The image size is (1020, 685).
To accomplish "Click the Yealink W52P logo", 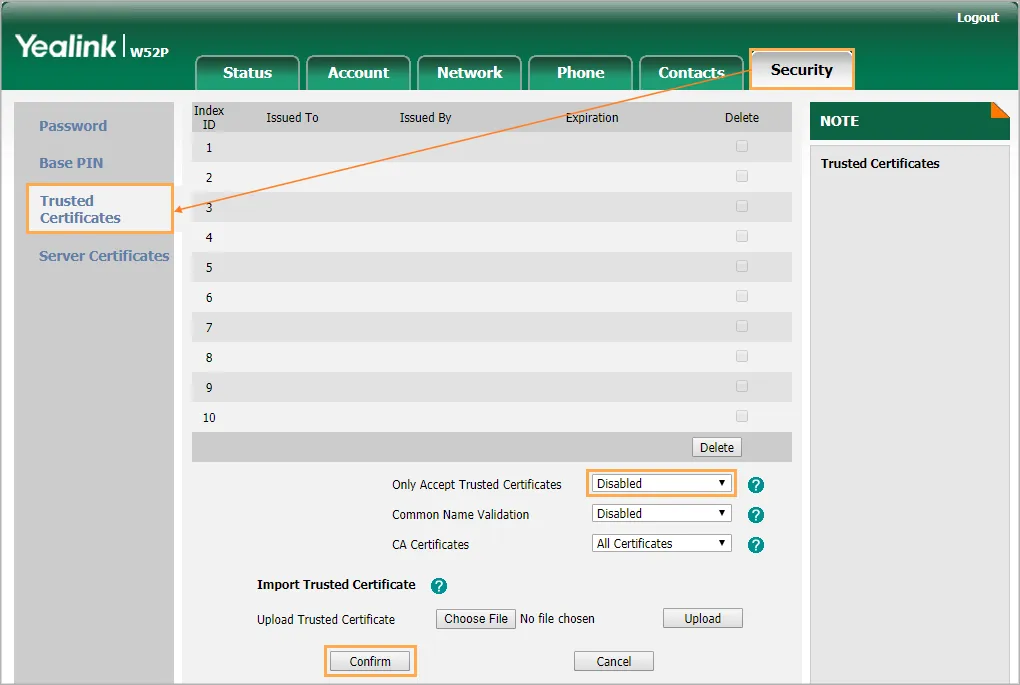I will click(x=92, y=47).
